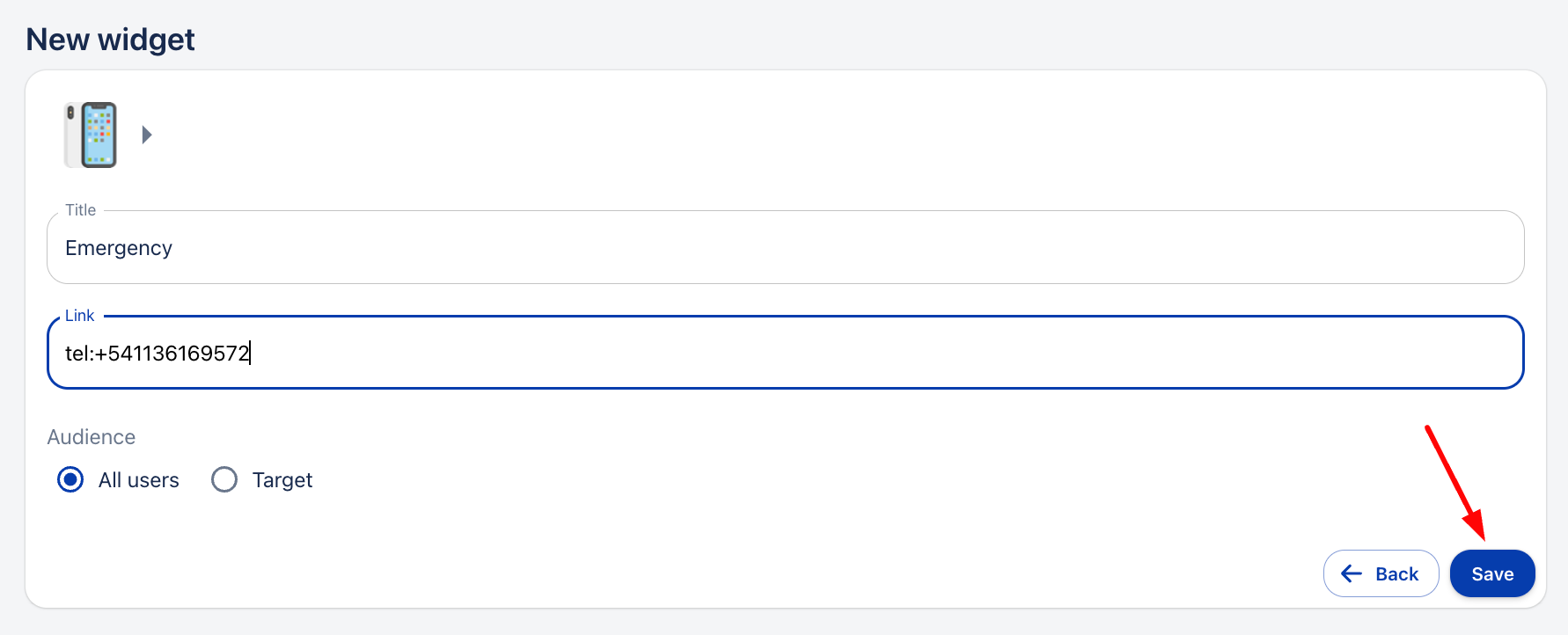The height and width of the screenshot is (635, 1568).
Task: Click the mobile phone emoji icon
Action: coord(92,135)
